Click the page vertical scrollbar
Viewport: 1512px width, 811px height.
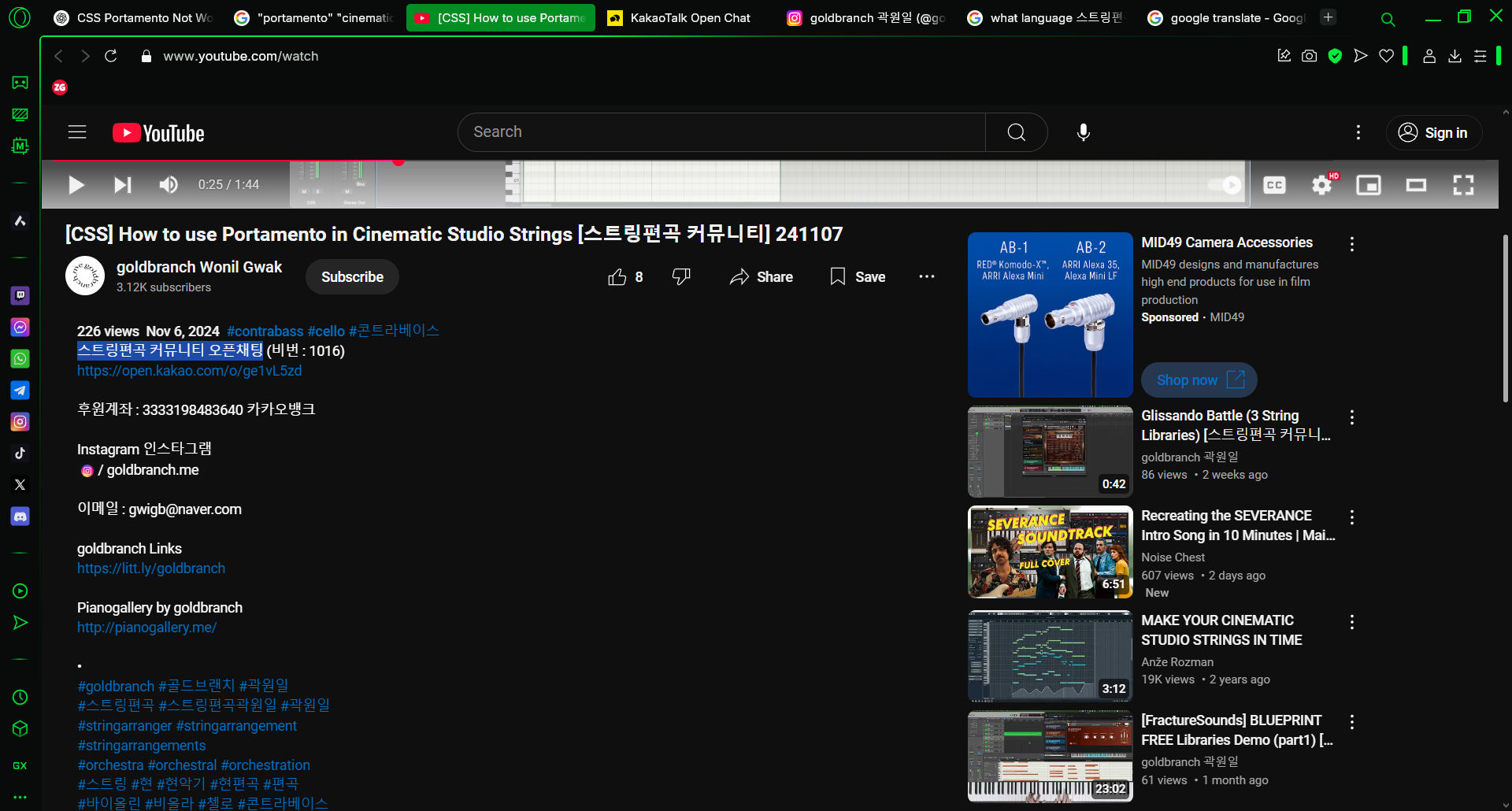point(1506,319)
